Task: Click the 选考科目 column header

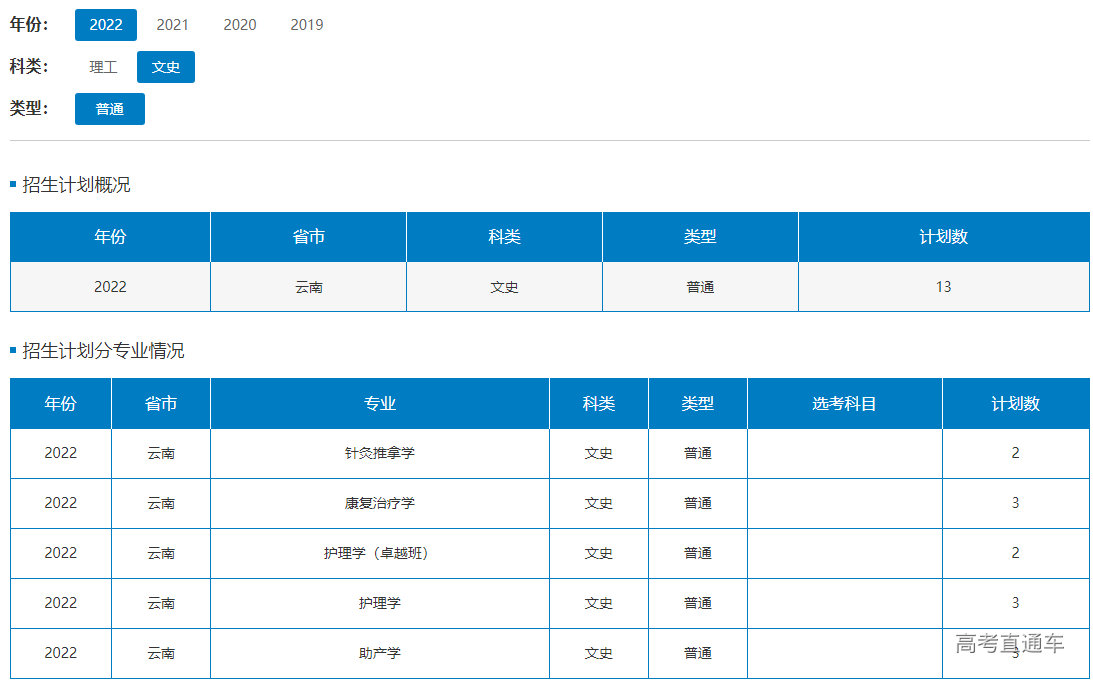Action: point(844,404)
